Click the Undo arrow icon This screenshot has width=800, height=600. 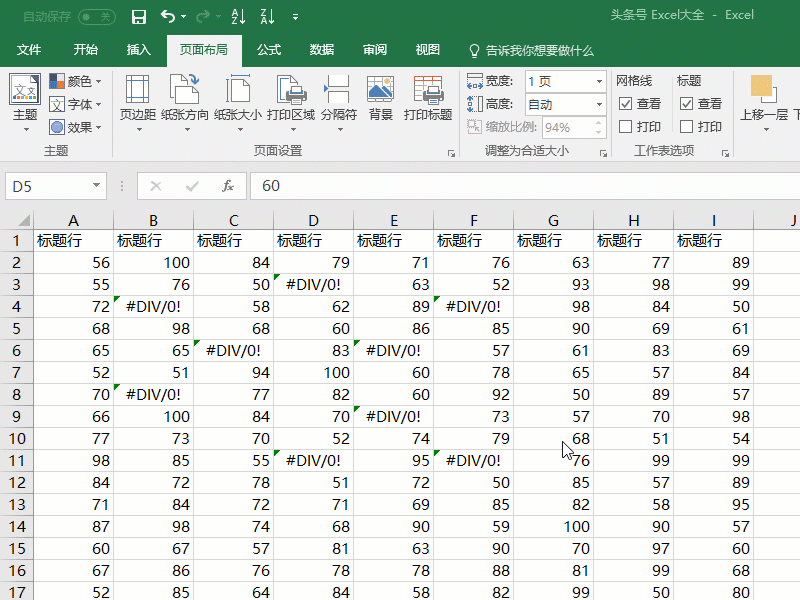167,16
